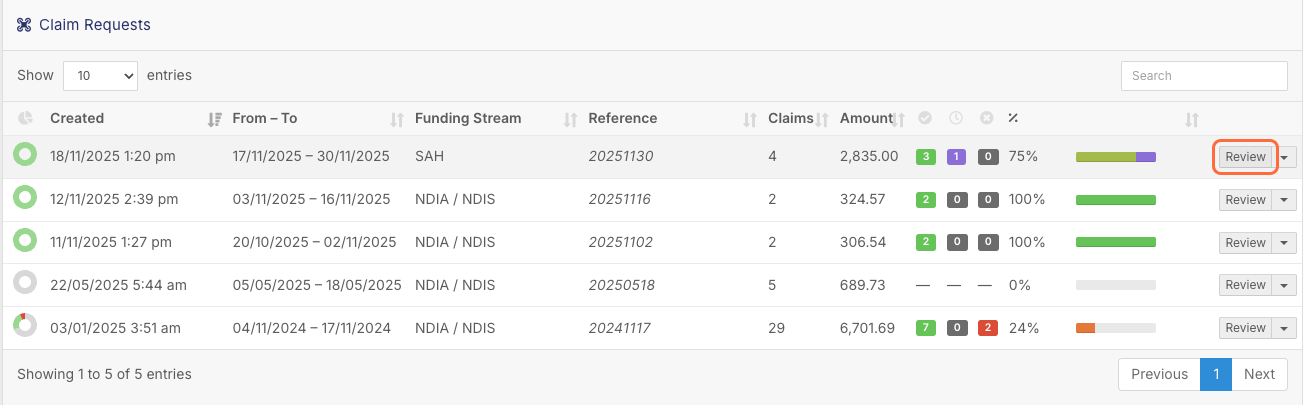1303x405 pixels.
Task: Click the SAH funding stream cell
Action: pos(429,157)
